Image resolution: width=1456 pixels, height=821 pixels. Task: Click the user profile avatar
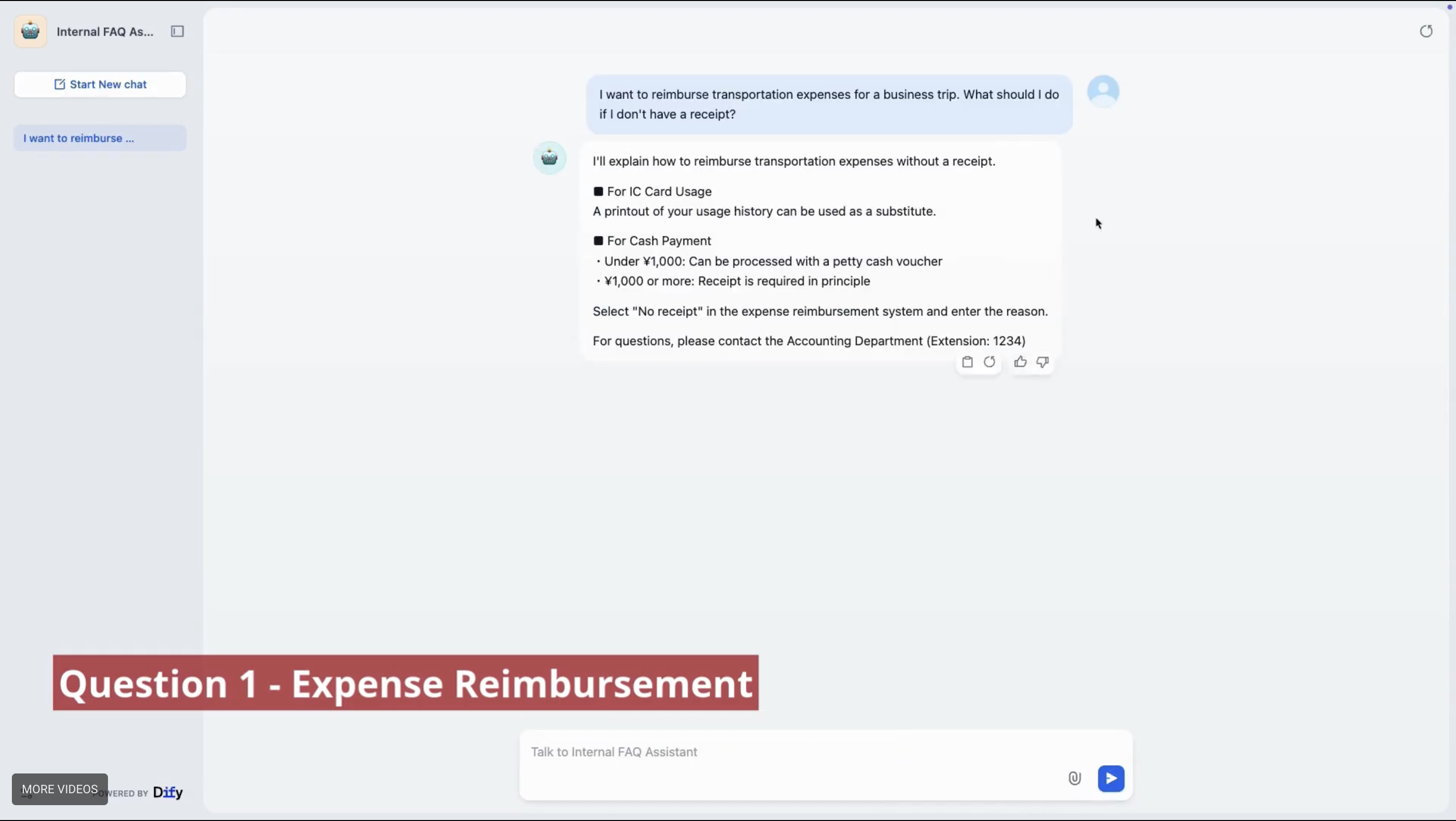click(x=1103, y=91)
